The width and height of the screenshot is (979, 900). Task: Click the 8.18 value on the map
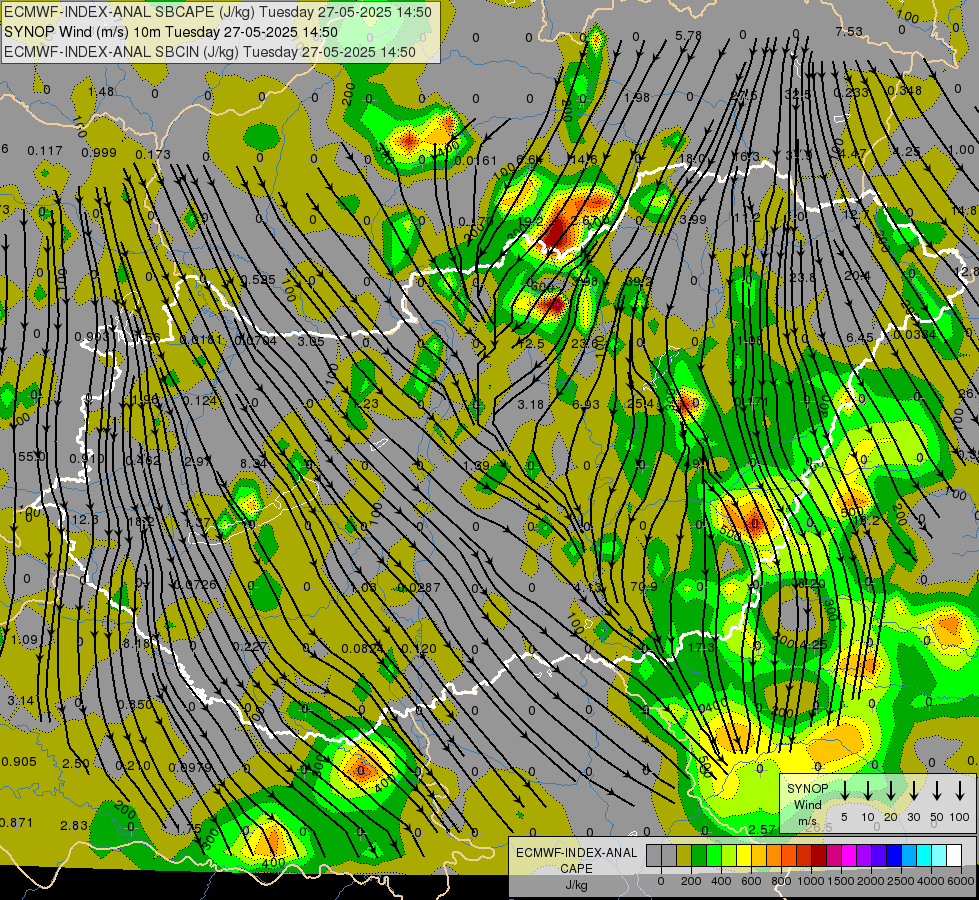click(135, 643)
